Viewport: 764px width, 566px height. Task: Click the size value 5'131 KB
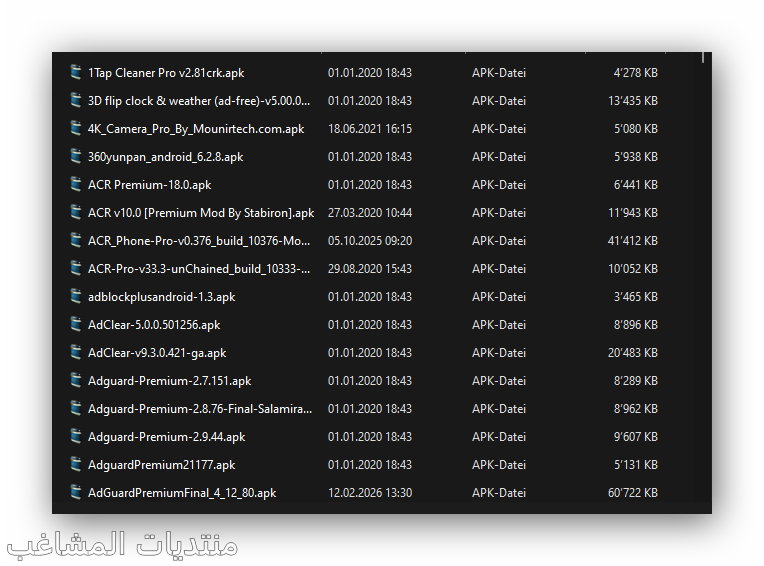tap(636, 465)
